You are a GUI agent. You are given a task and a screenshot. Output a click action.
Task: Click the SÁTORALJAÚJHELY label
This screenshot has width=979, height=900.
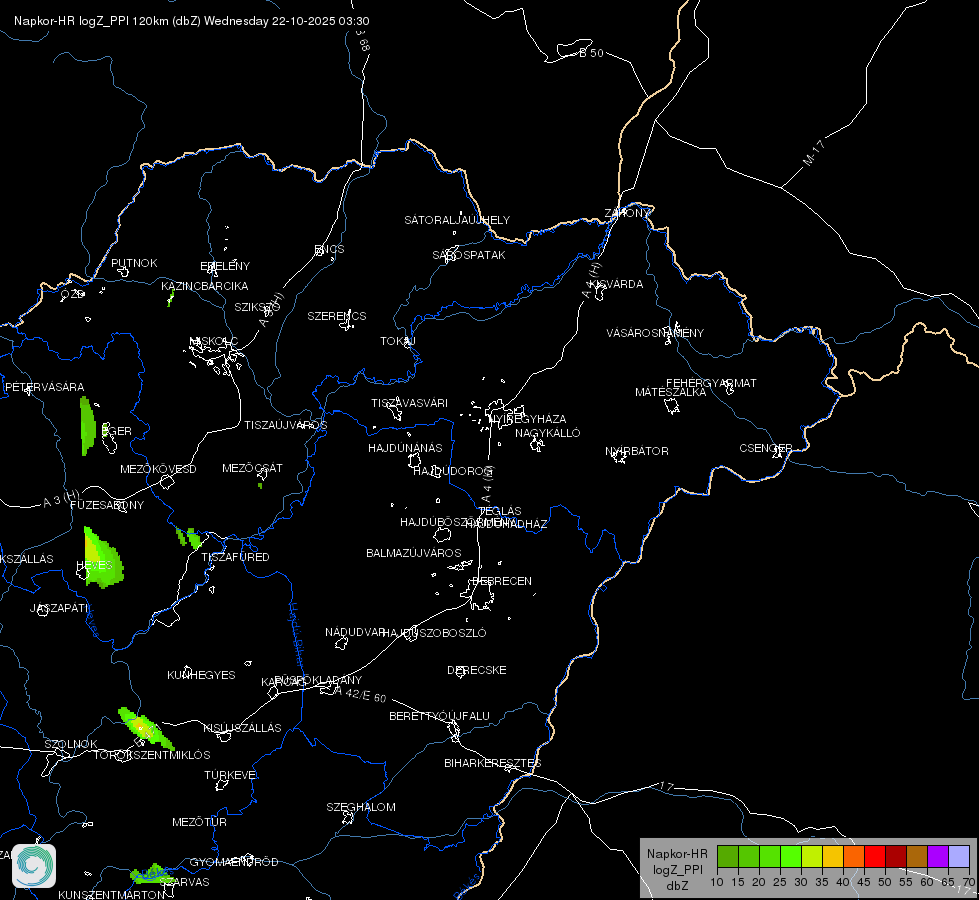457,220
